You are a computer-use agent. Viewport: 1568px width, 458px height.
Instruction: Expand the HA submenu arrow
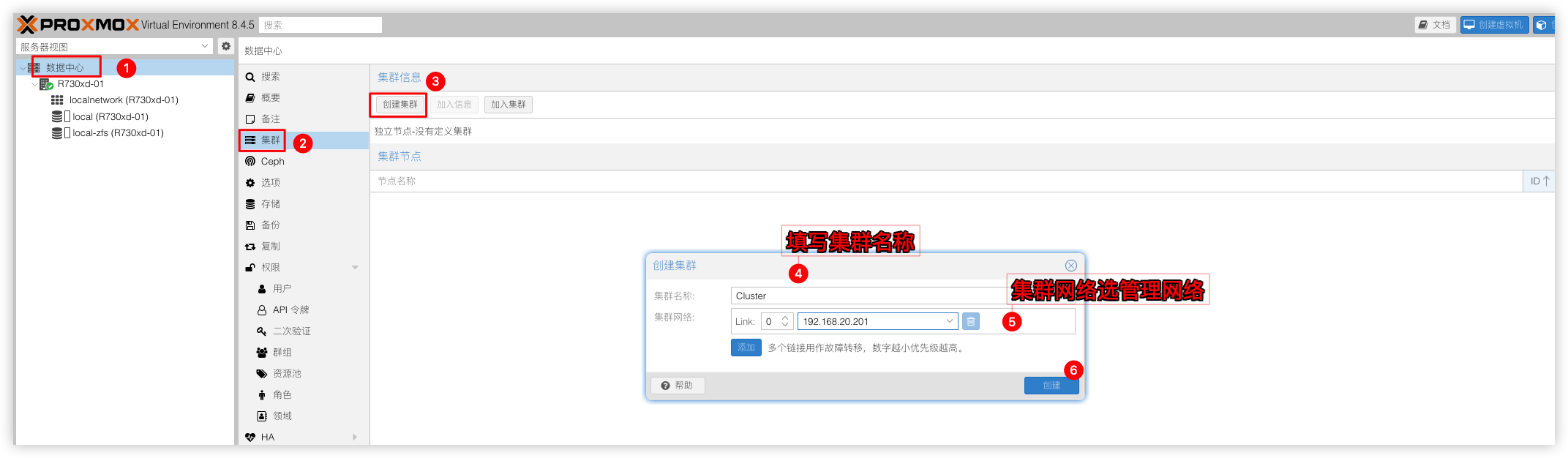355,438
